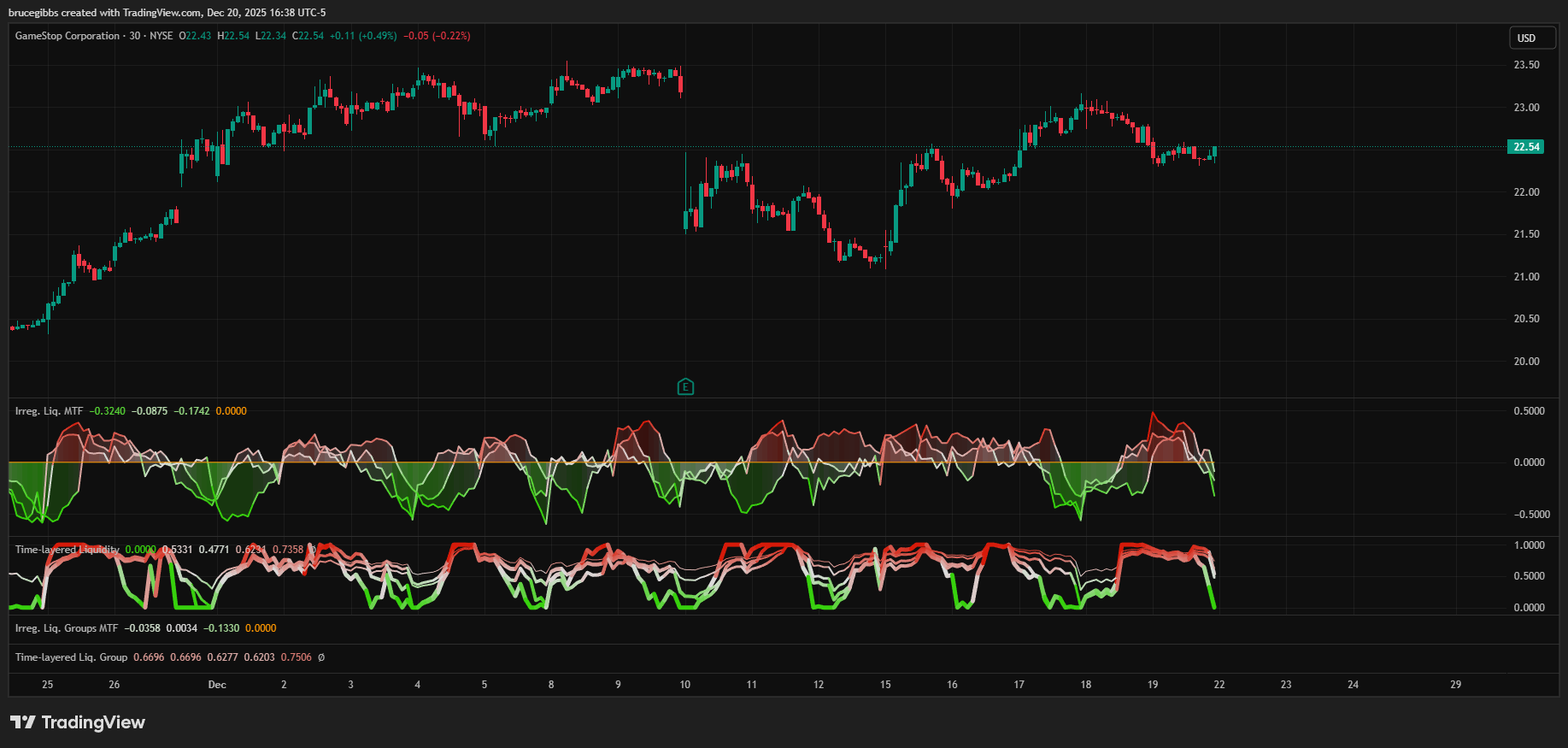Click the 0.5000 level on the oscillator scale
This screenshot has height=748, width=1568.
point(1529,411)
